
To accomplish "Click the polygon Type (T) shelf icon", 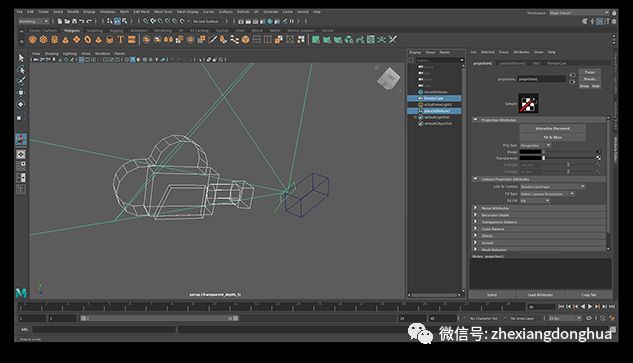I will click(x=120, y=40).
